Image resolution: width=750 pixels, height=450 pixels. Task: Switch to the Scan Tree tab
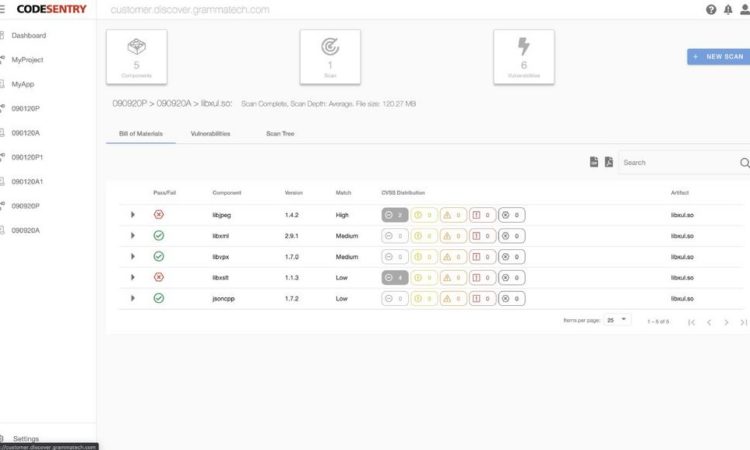click(x=280, y=134)
